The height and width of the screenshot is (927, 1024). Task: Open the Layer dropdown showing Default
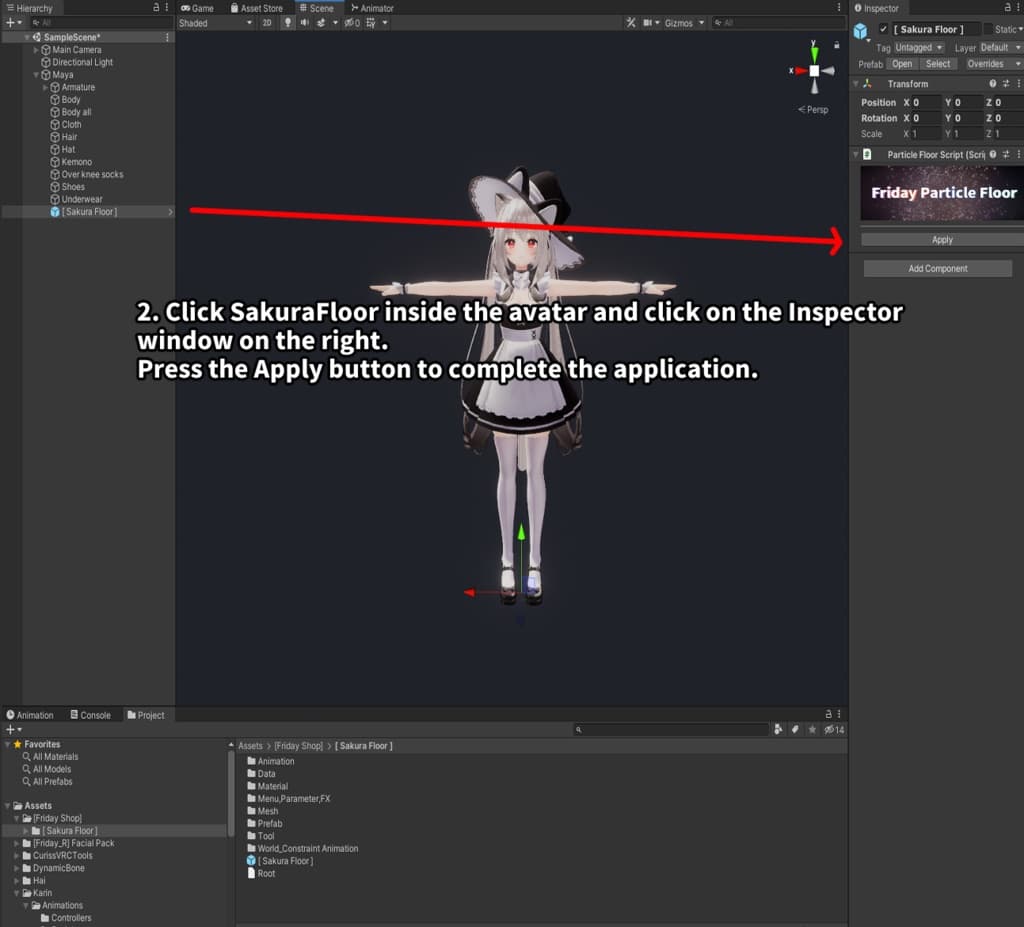click(x=998, y=47)
